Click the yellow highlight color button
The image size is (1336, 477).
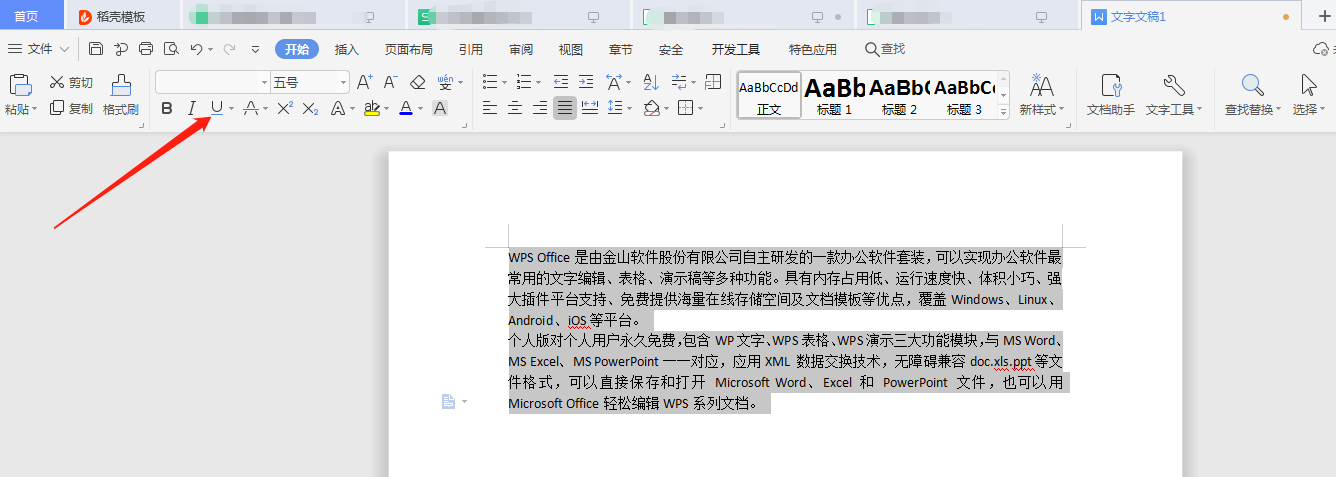pyautogui.click(x=372, y=108)
